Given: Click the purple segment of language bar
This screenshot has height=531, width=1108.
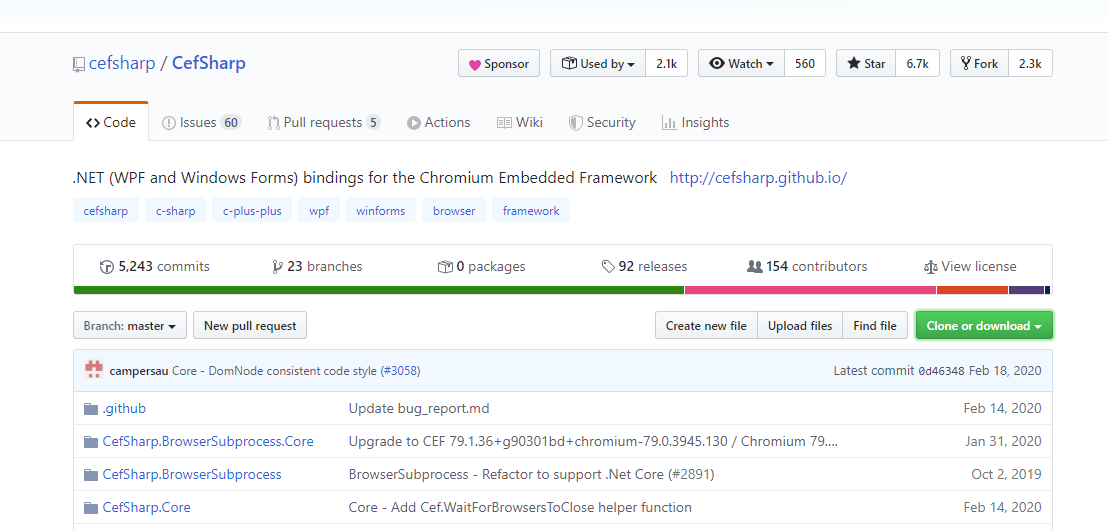Looking at the screenshot, I should pos(1027,290).
